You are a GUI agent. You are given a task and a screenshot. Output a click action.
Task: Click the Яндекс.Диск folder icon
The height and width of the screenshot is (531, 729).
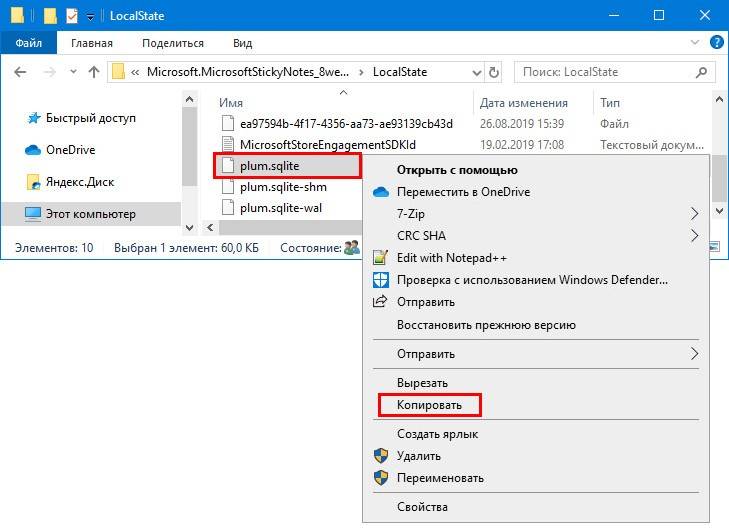33,182
